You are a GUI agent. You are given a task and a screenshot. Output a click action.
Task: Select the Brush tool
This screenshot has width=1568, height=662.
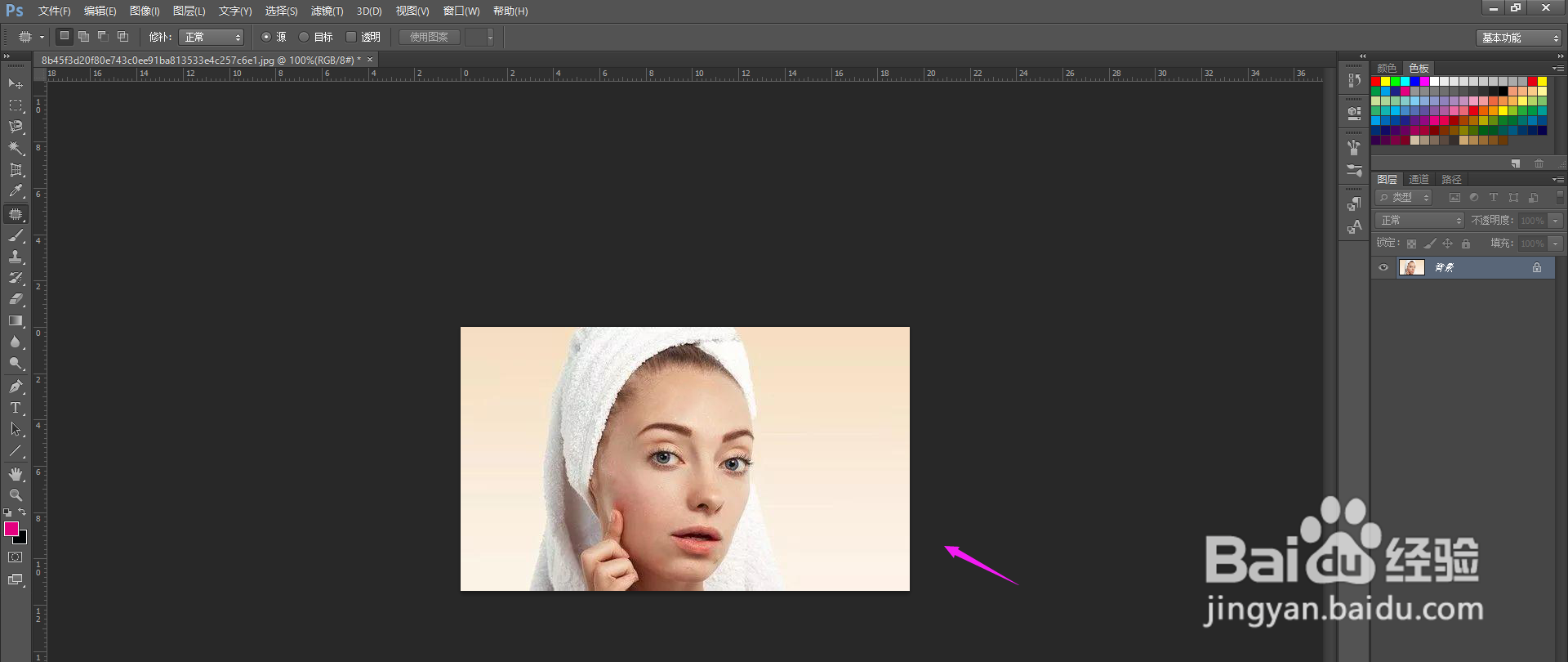click(16, 235)
